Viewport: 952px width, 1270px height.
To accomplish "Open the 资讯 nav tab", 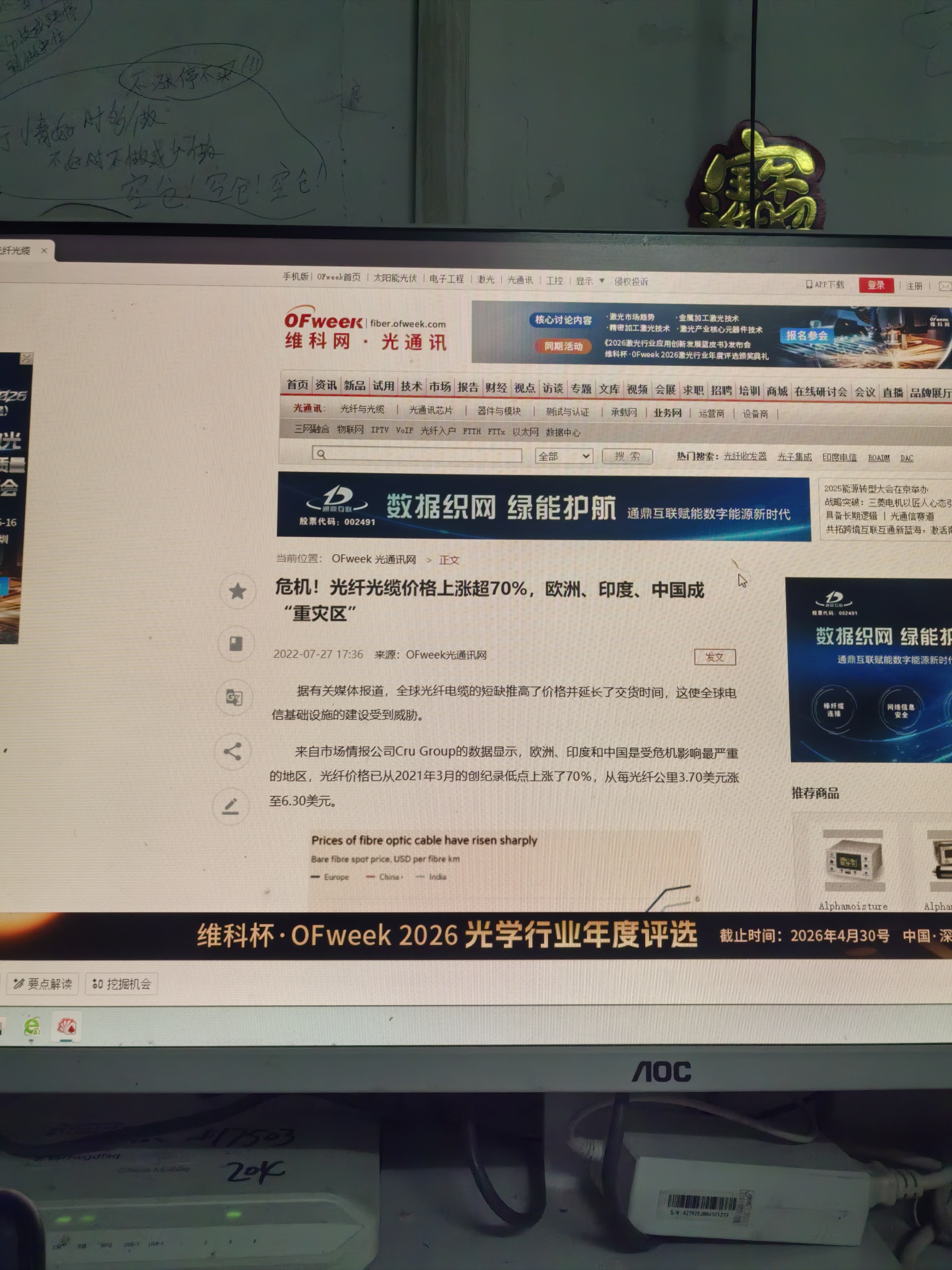I will [326, 385].
